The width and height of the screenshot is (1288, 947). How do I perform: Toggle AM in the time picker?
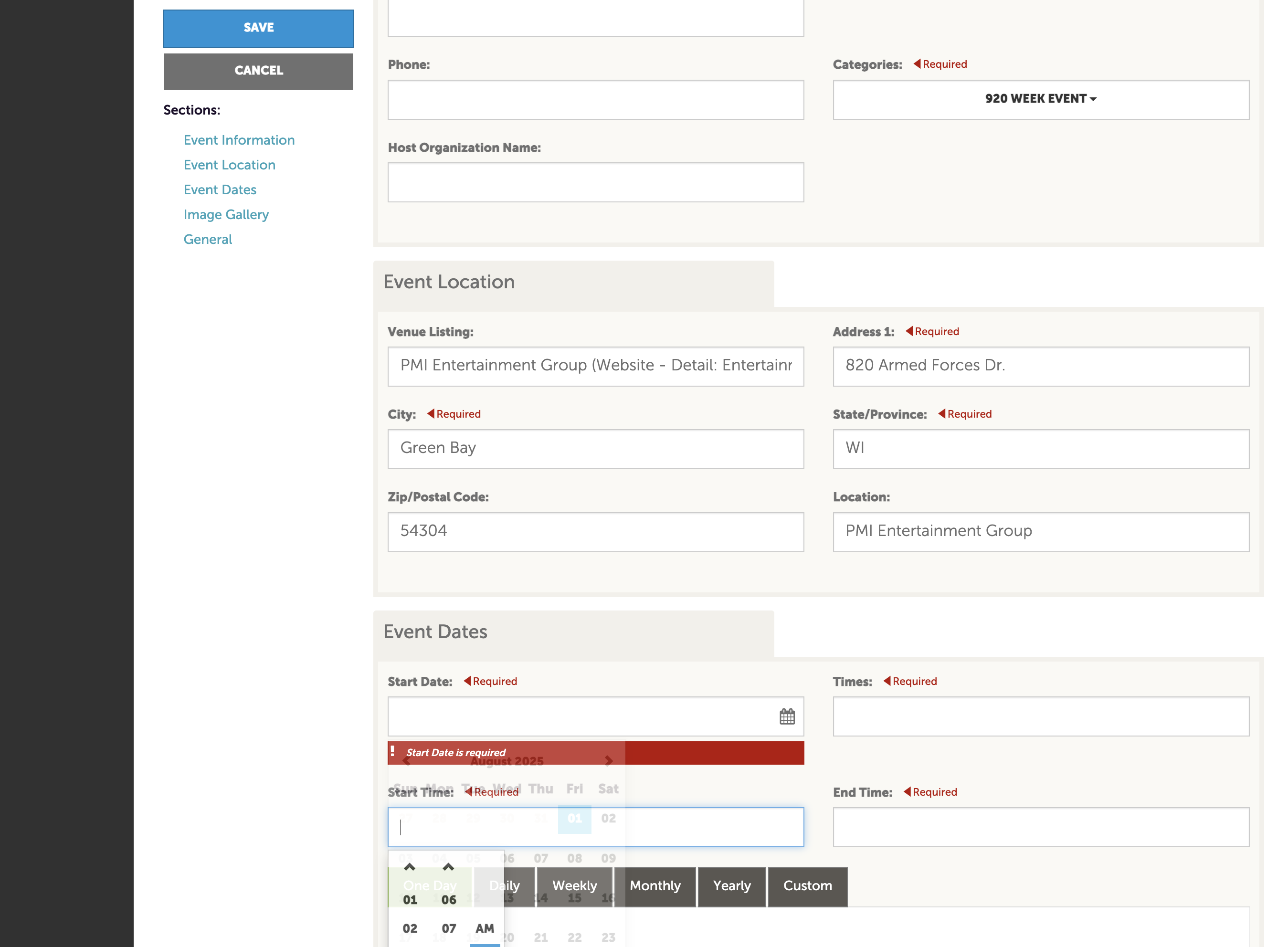click(x=485, y=928)
